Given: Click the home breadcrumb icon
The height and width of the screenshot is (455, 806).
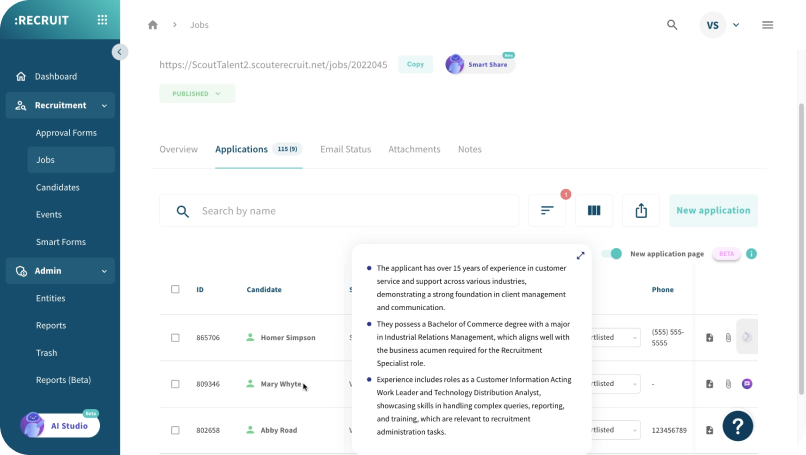Looking at the screenshot, I should [153, 25].
